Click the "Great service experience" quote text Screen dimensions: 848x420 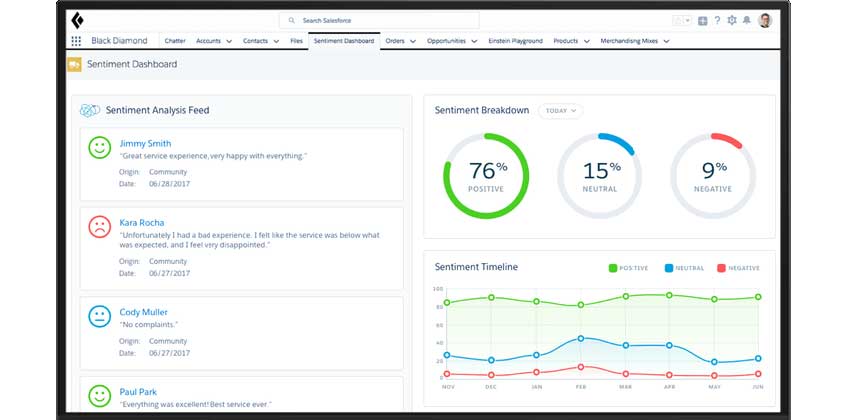coord(213,156)
